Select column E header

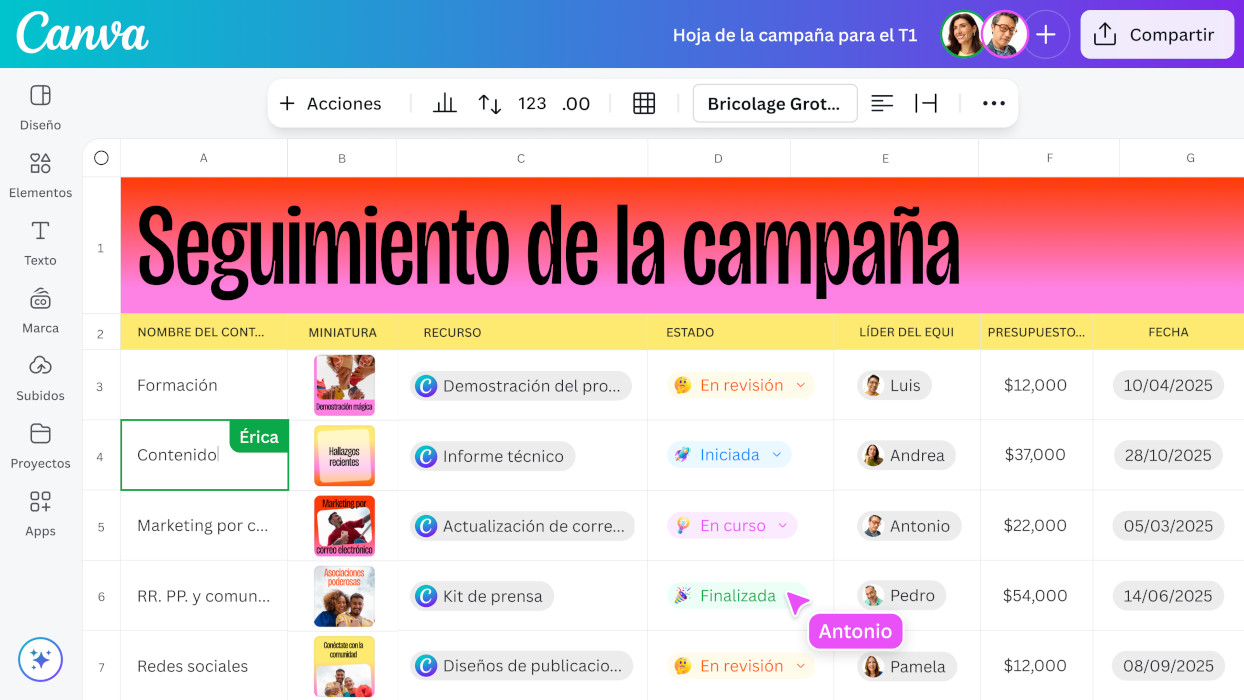coord(885,158)
